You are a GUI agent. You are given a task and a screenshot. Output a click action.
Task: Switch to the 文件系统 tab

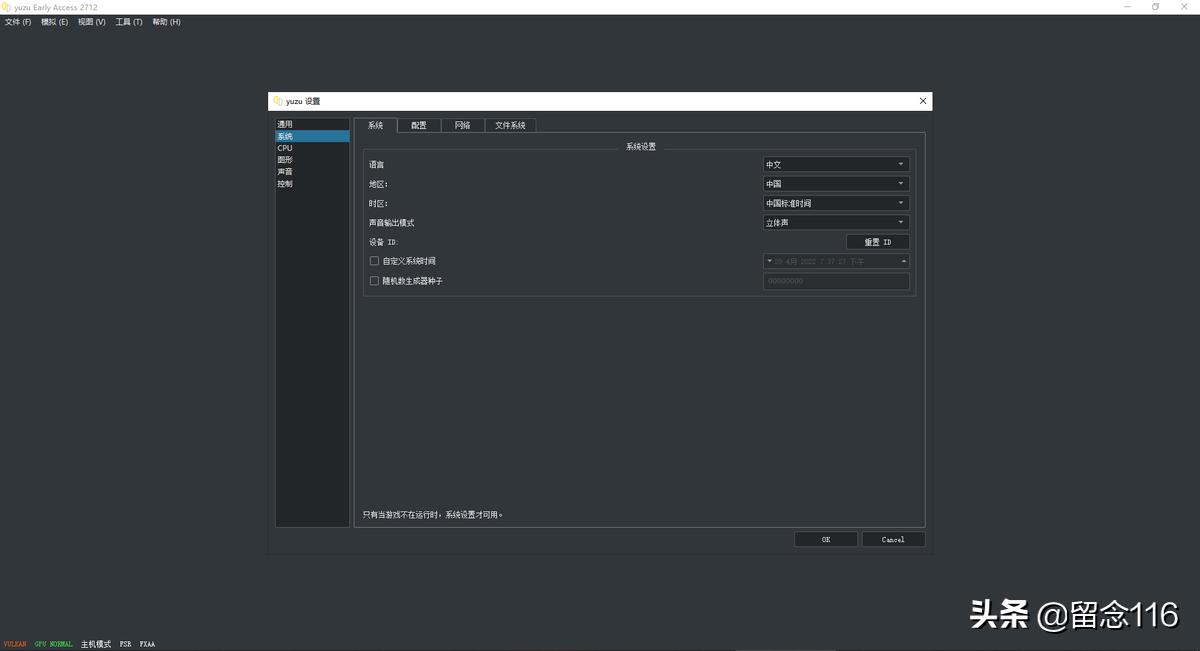tap(510, 126)
